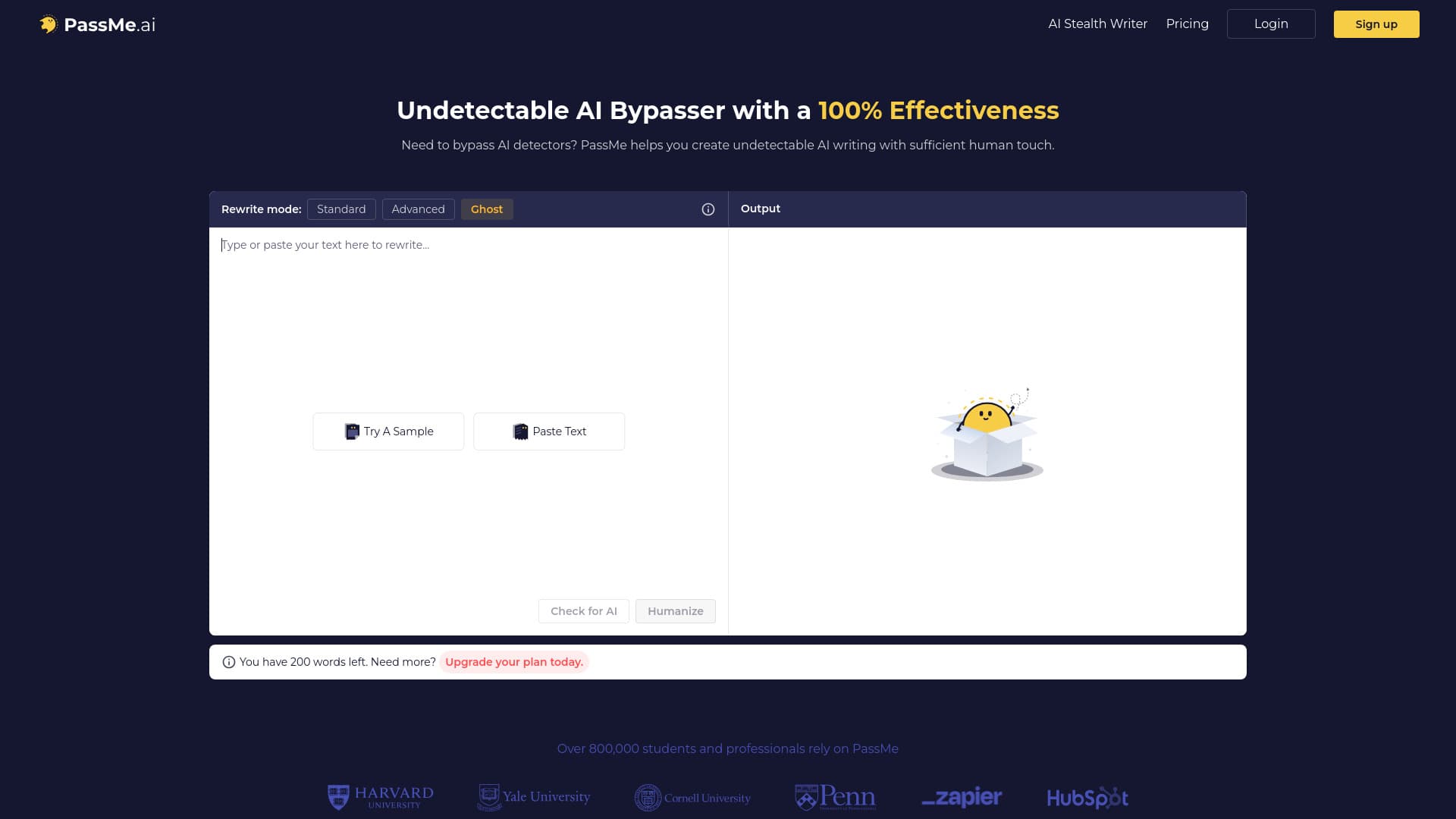Open the AI Stealth Writer page
This screenshot has width=1456, height=819.
[1097, 24]
